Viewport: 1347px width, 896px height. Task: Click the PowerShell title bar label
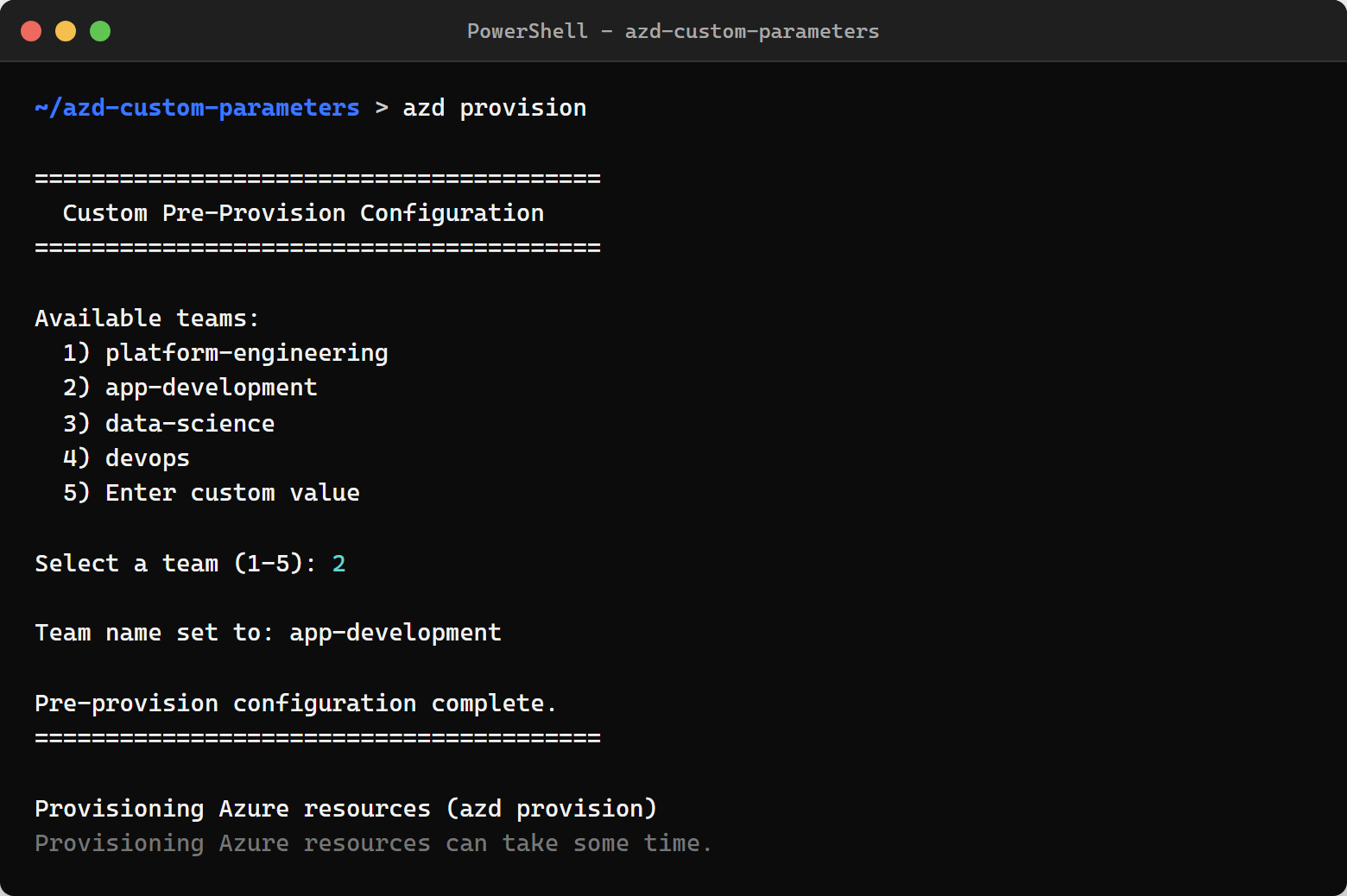[x=673, y=31]
